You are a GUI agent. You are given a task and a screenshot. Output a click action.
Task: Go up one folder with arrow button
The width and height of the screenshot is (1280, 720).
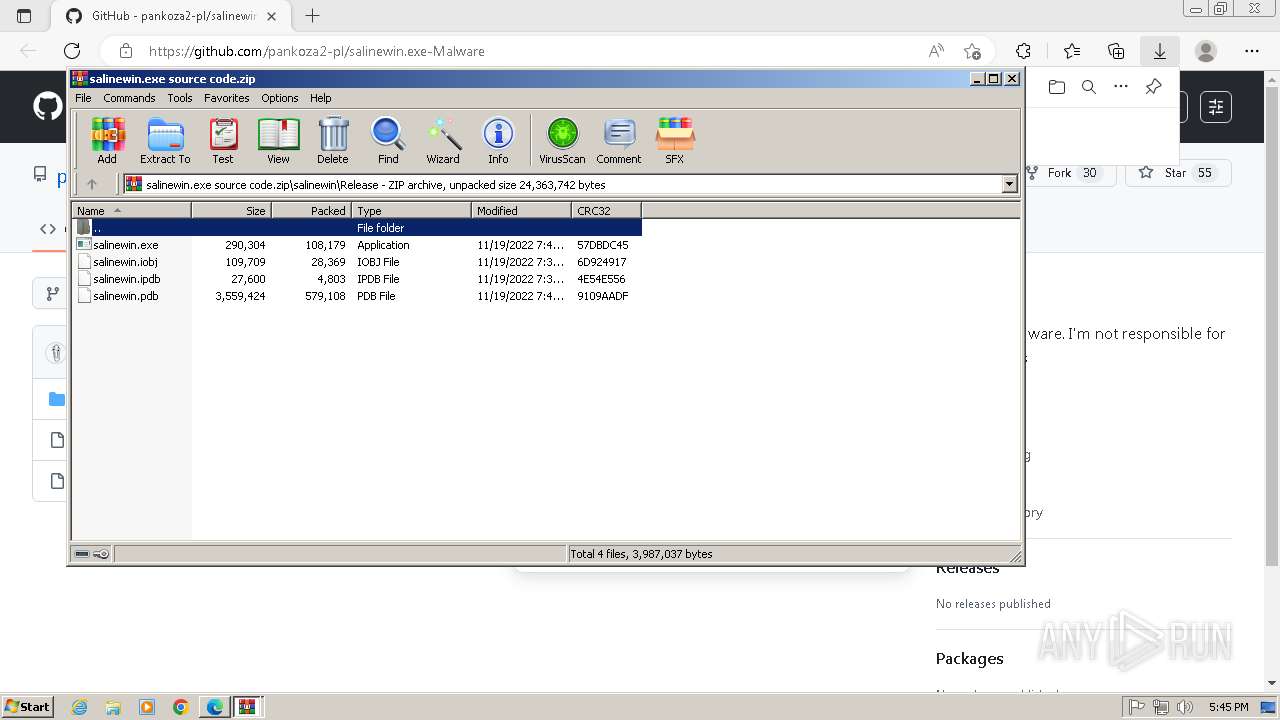[x=92, y=184]
